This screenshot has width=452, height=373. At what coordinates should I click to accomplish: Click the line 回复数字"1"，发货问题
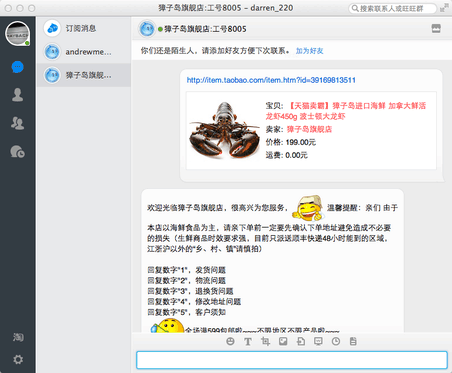point(186,270)
